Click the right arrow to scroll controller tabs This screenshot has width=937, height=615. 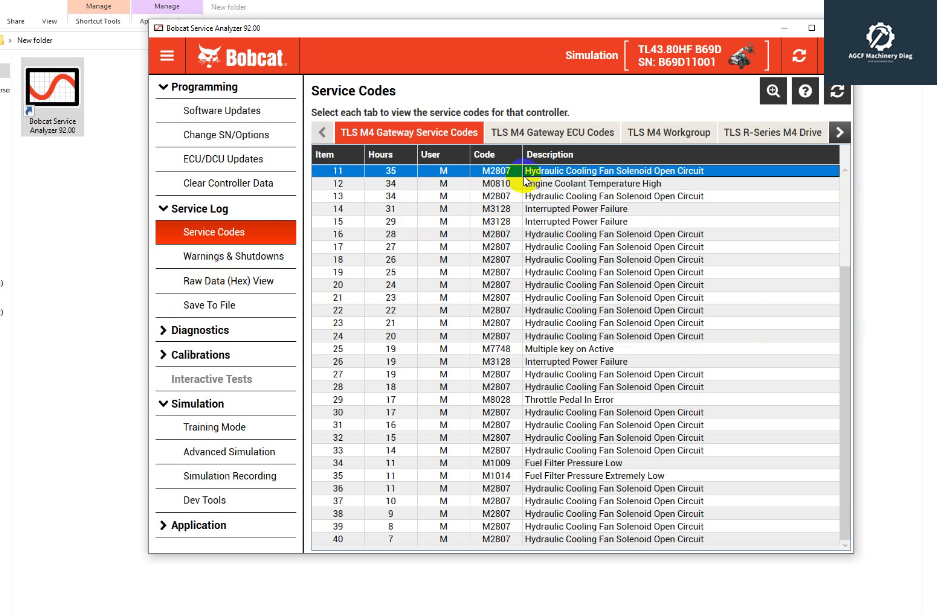[839, 131]
